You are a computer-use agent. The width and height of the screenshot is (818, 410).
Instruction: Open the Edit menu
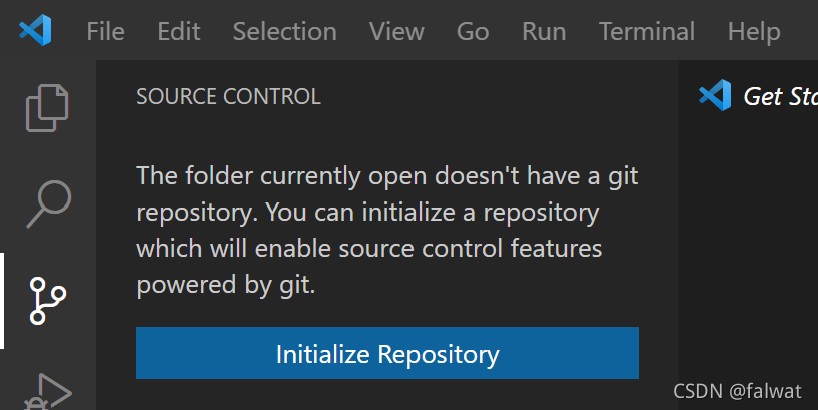click(179, 31)
